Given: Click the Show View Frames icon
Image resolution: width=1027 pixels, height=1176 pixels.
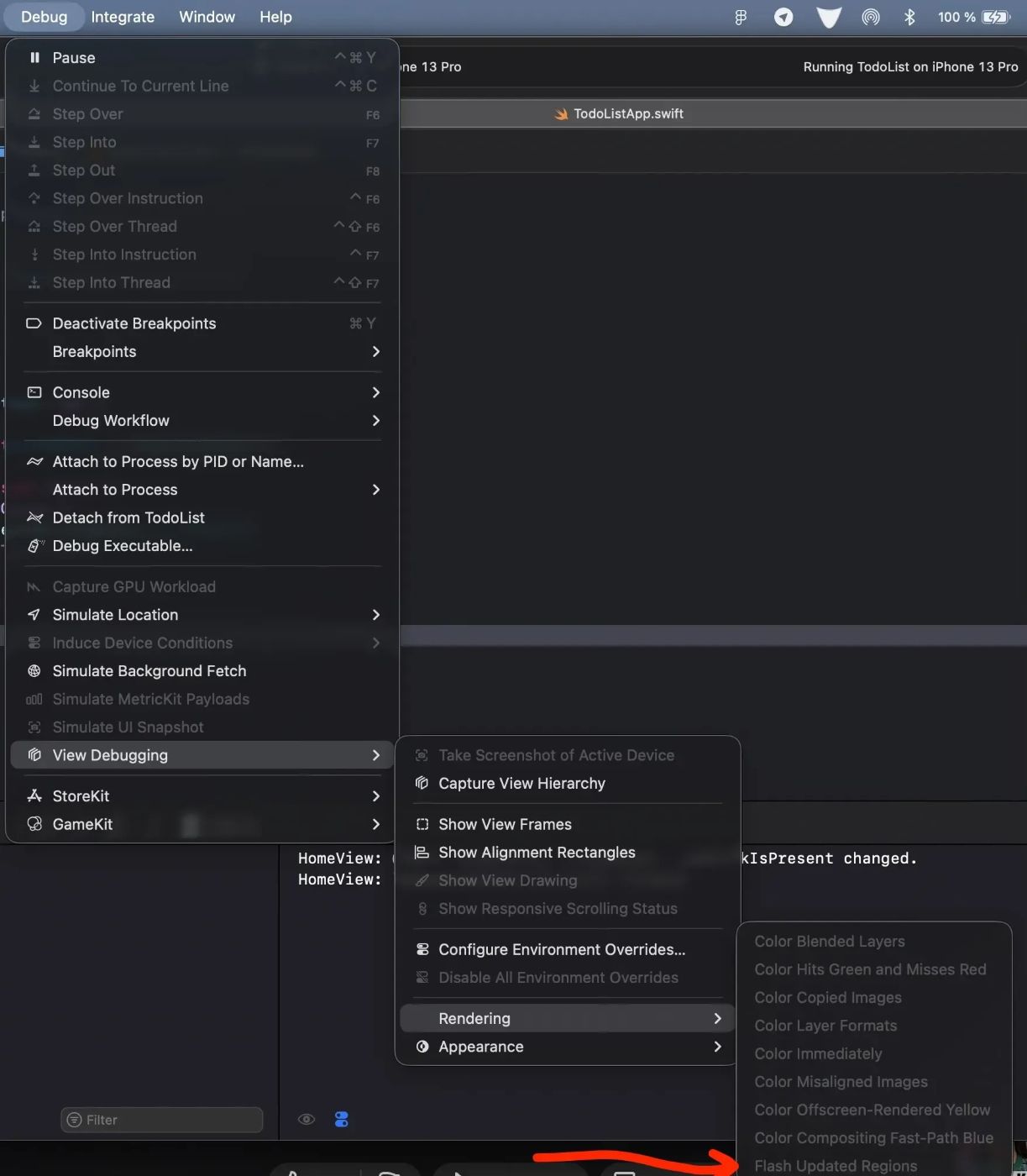Looking at the screenshot, I should point(422,825).
